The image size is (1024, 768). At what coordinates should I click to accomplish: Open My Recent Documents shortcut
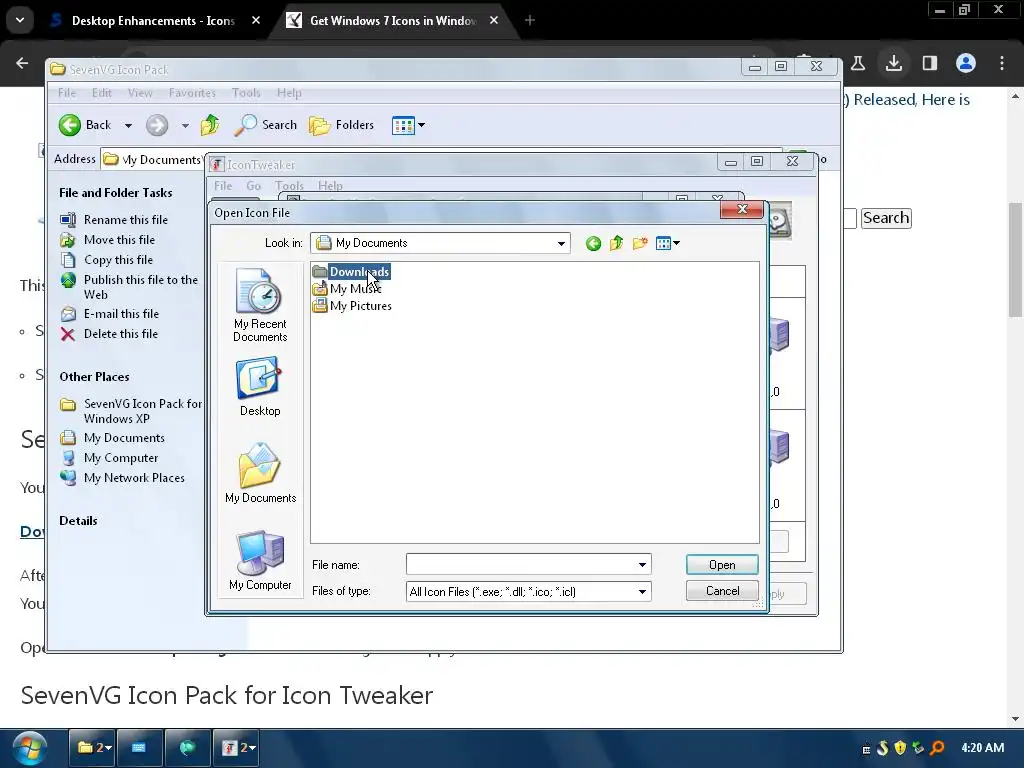click(260, 305)
